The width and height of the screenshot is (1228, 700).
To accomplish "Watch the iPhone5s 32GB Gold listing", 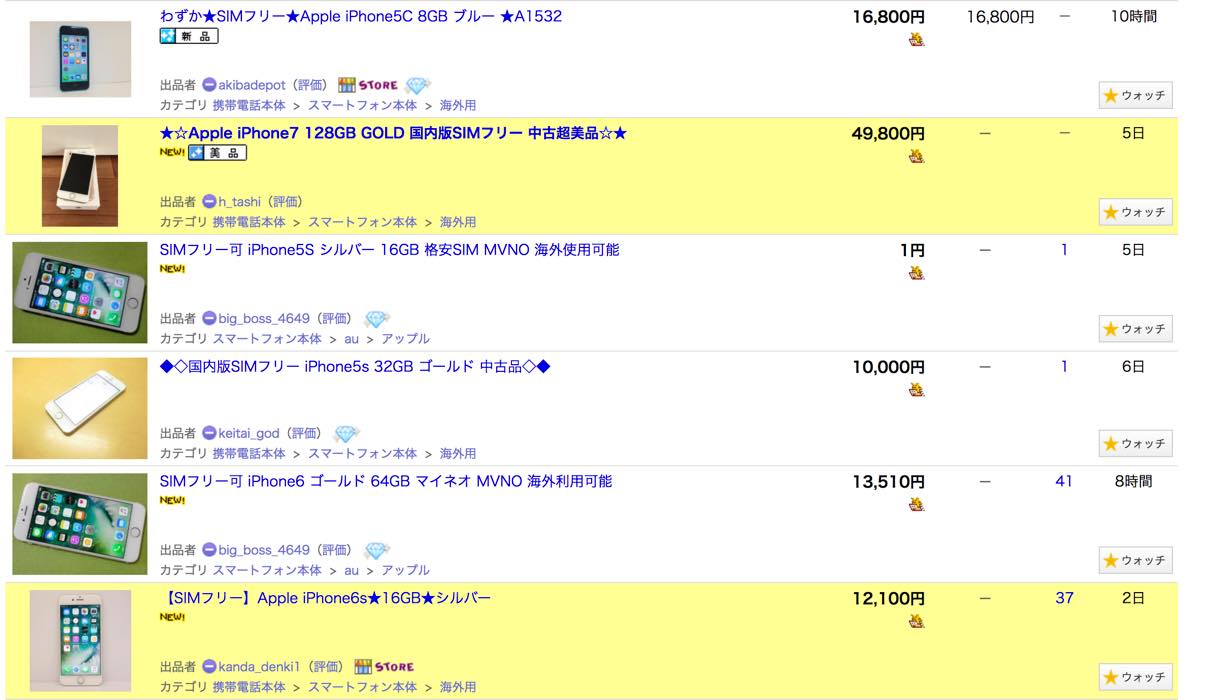I will pos(1135,443).
